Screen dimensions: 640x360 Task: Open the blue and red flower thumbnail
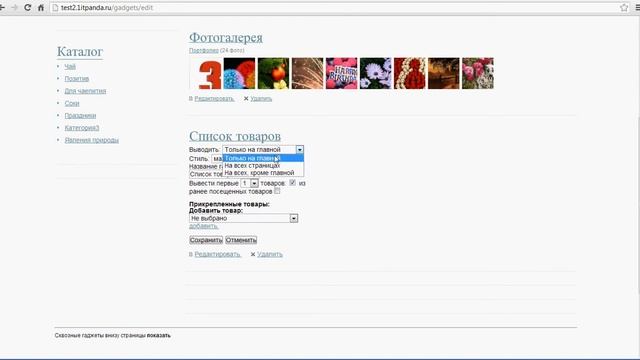[x=239, y=73]
